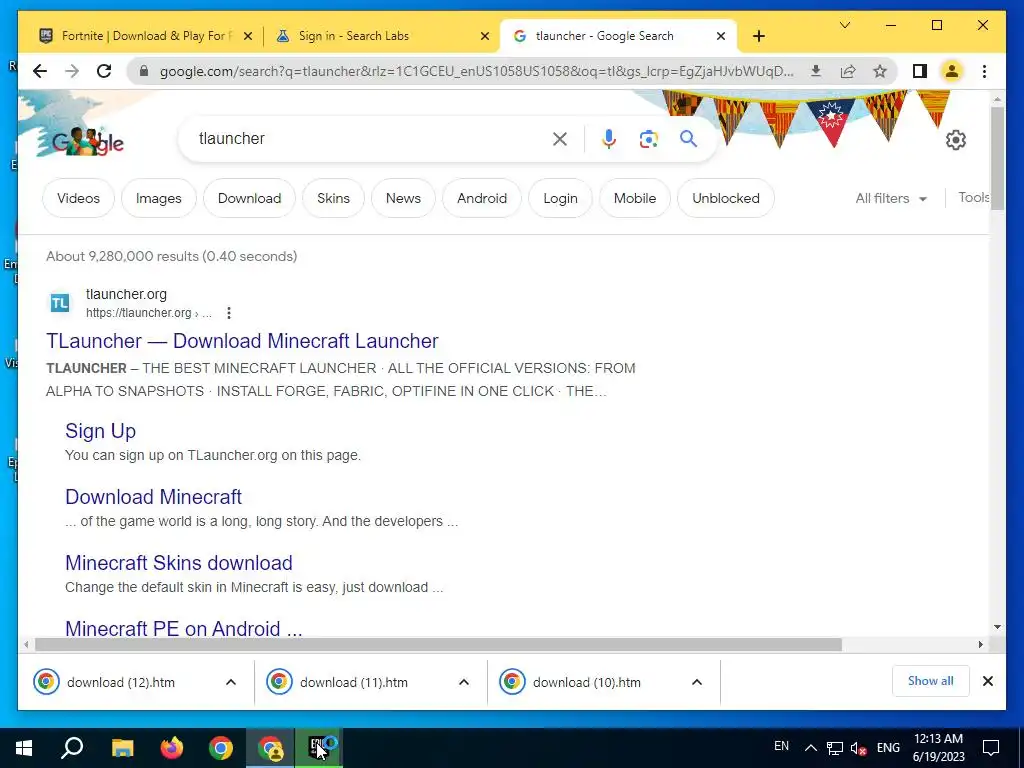
Task: Open the download (11).htm file
Action: pos(354,682)
